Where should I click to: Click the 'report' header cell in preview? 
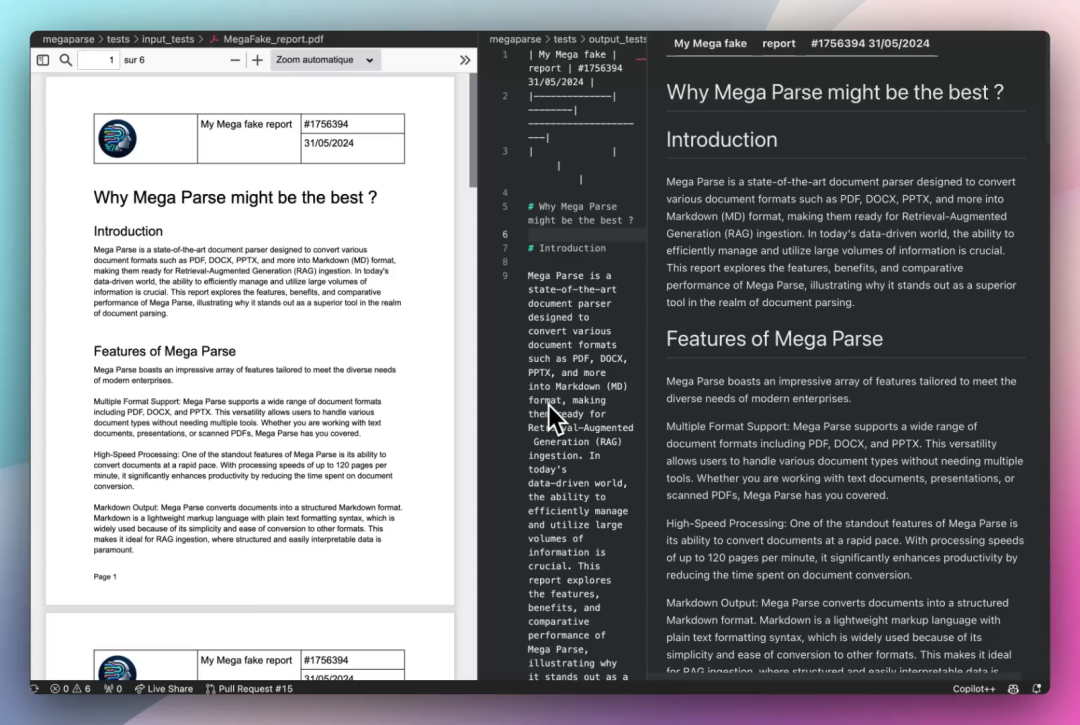pos(778,43)
